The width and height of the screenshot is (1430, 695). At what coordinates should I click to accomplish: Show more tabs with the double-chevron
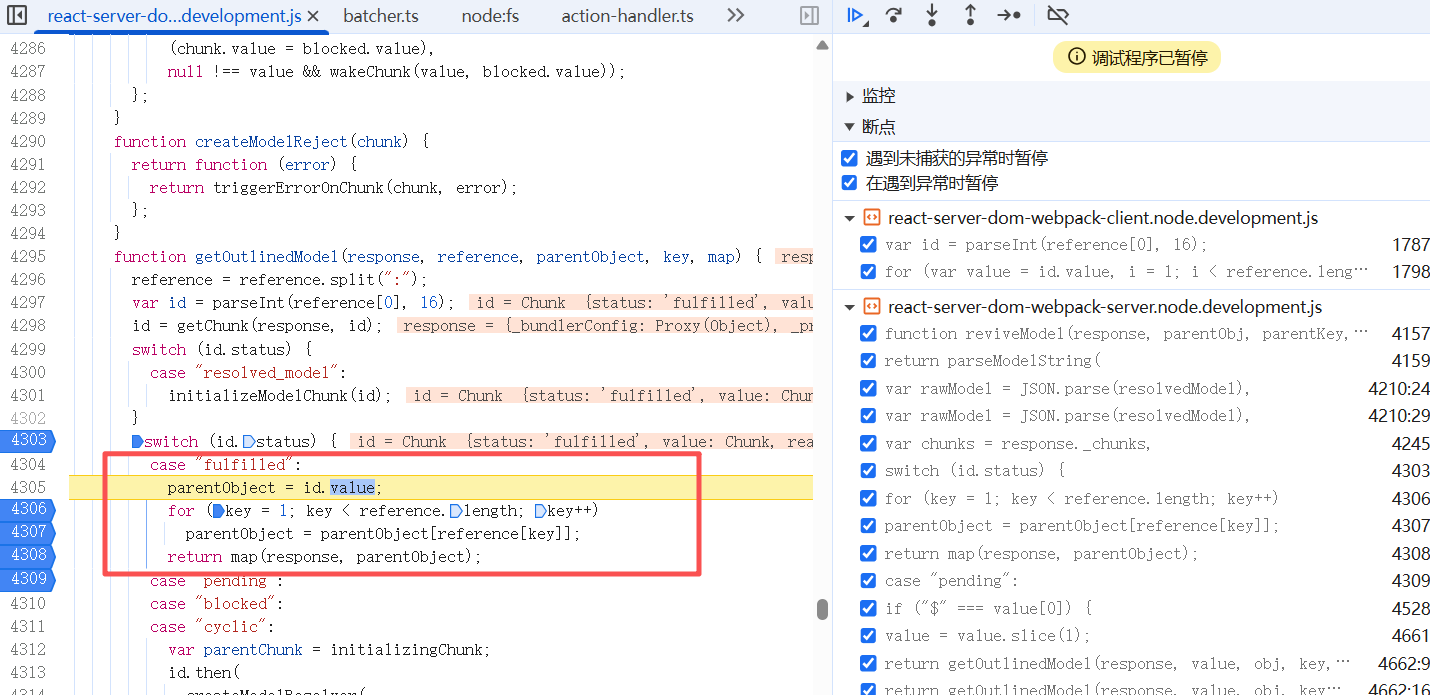coord(735,16)
